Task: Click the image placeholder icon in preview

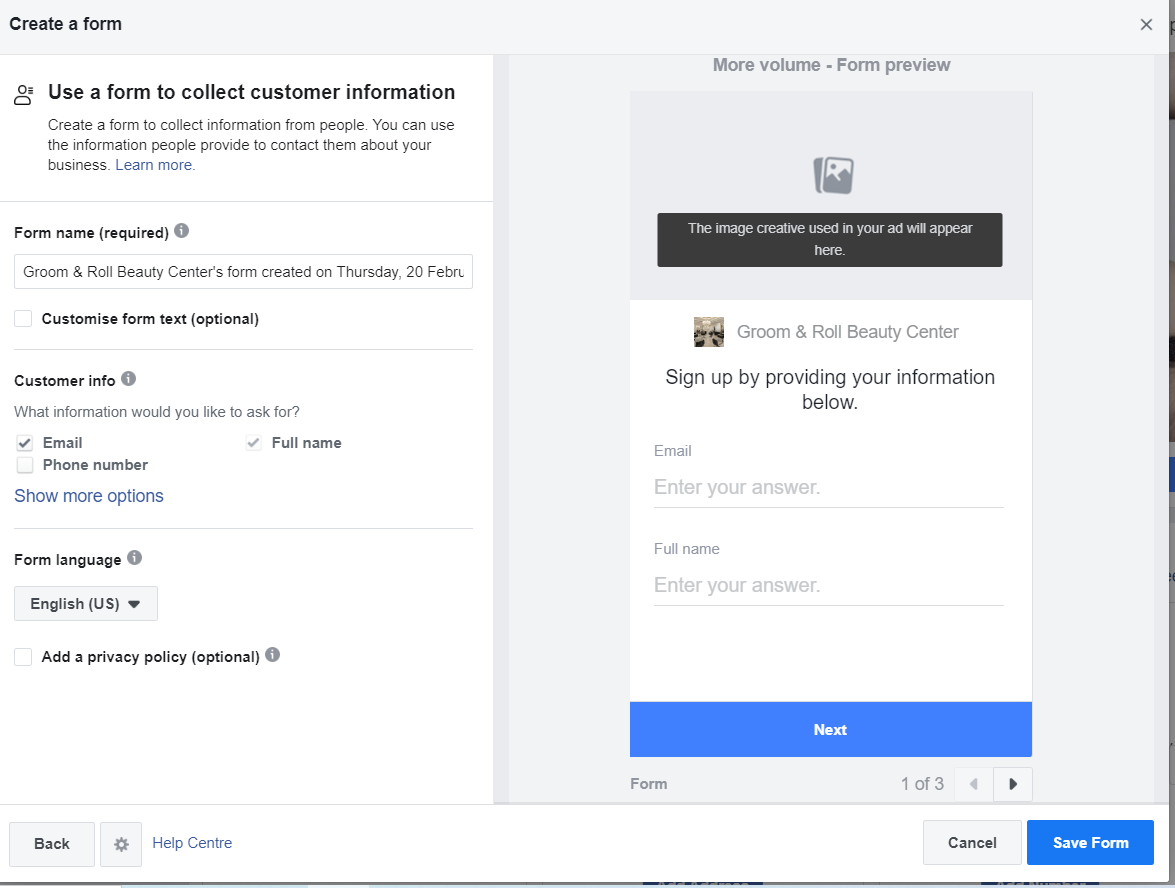Action: click(x=832, y=175)
